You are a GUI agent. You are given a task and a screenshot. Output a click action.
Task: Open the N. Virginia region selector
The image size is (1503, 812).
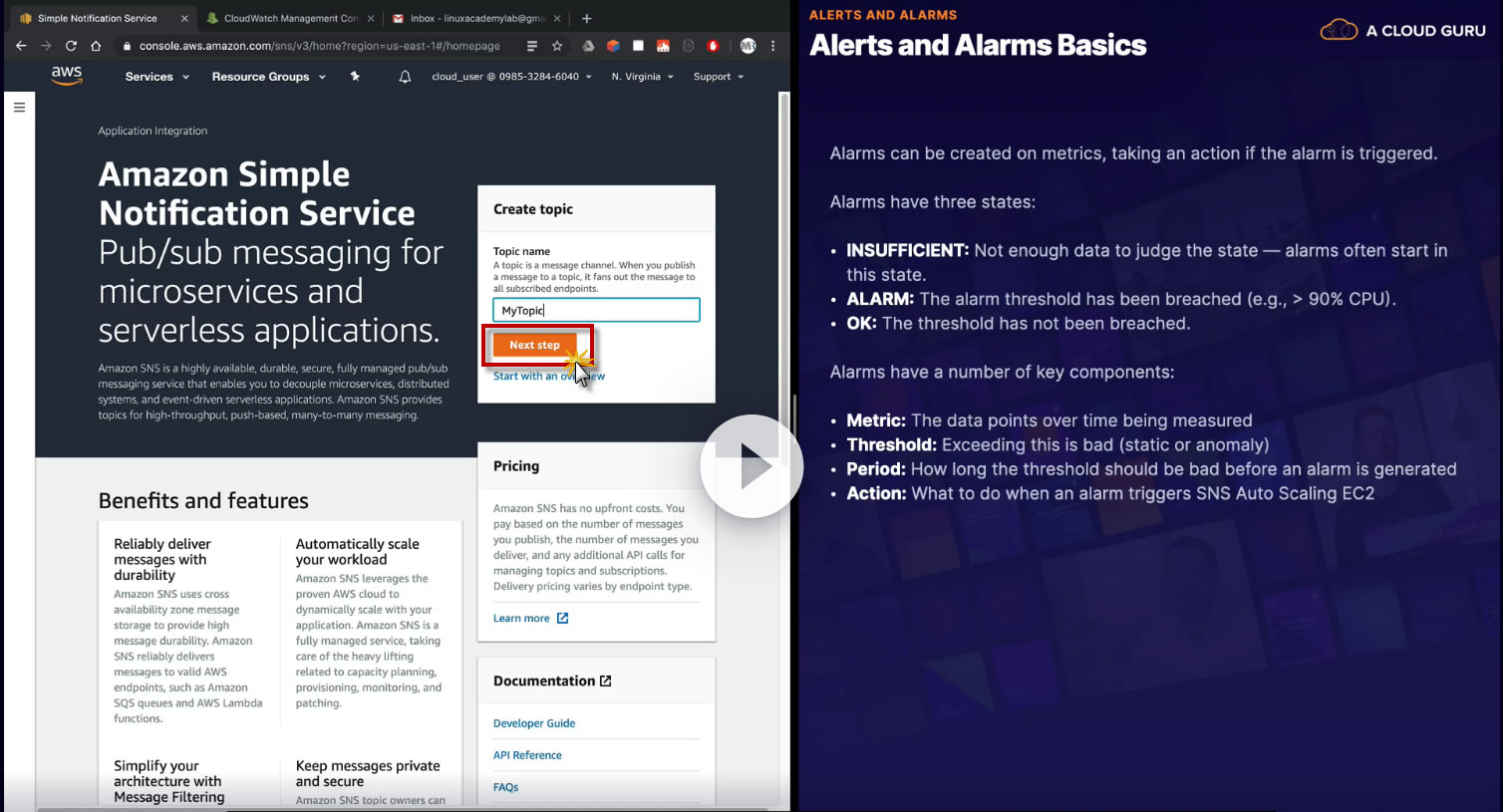642,77
